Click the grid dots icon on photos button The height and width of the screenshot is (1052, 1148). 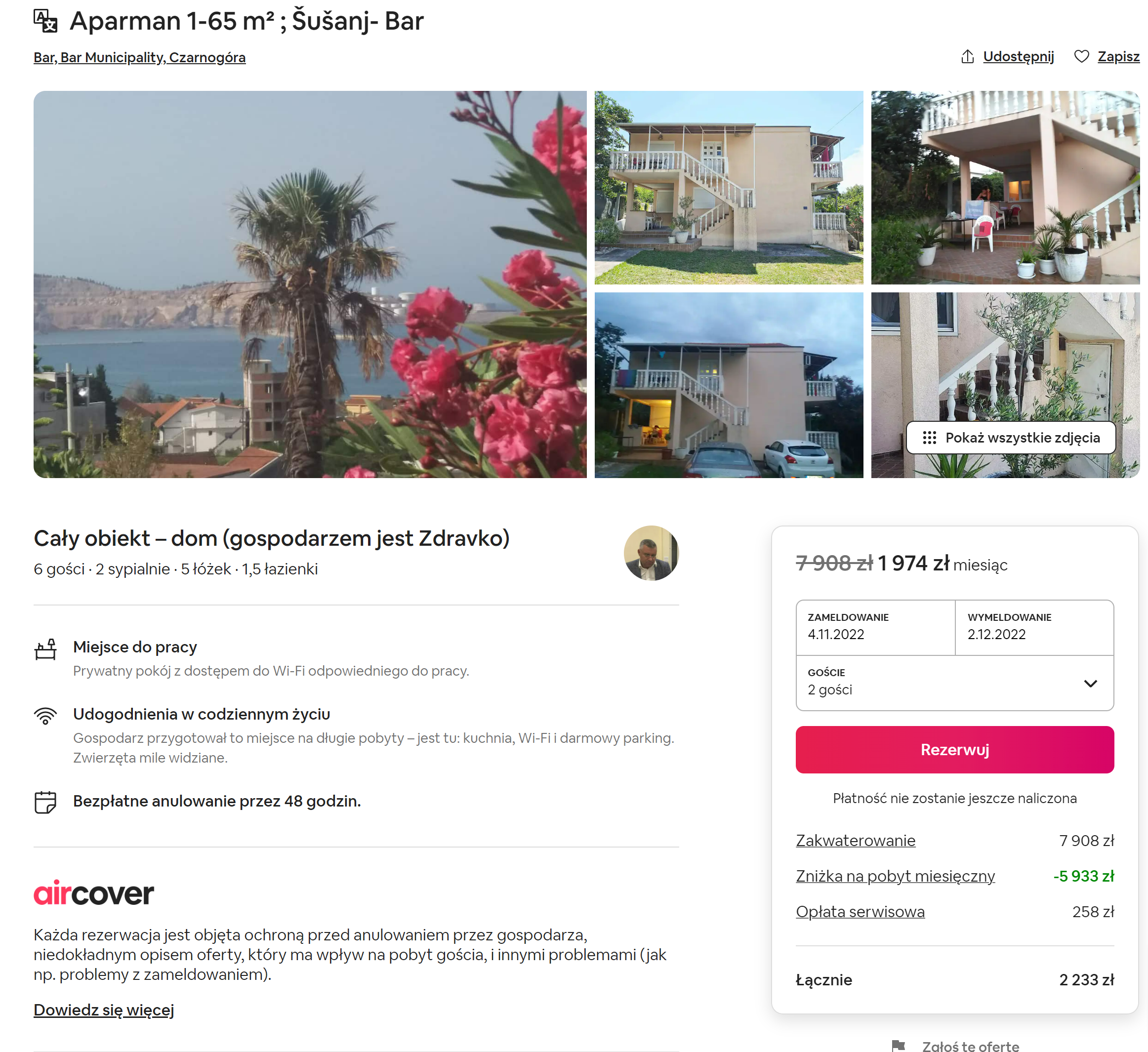coord(929,438)
